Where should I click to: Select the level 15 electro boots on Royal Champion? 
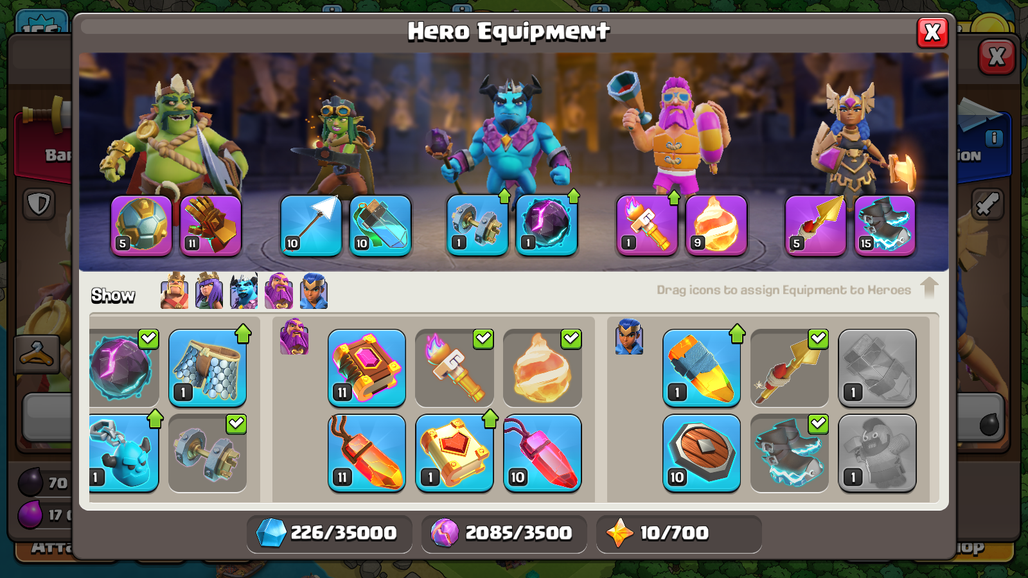(x=884, y=225)
